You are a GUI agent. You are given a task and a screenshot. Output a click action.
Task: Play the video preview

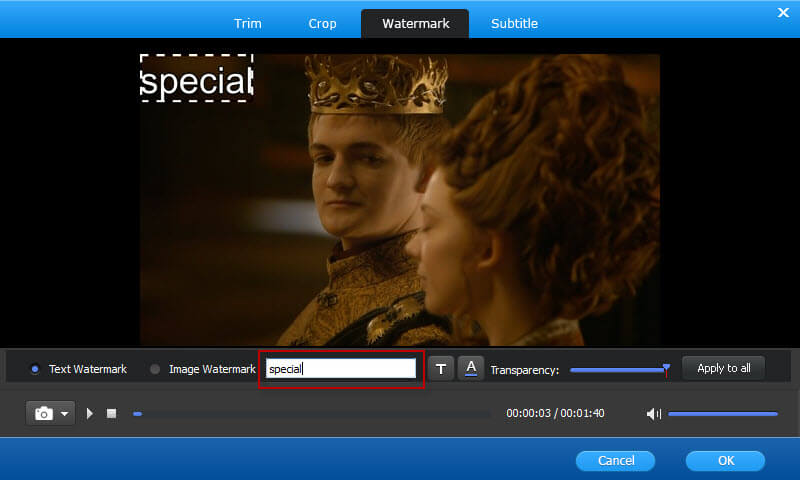(90, 413)
